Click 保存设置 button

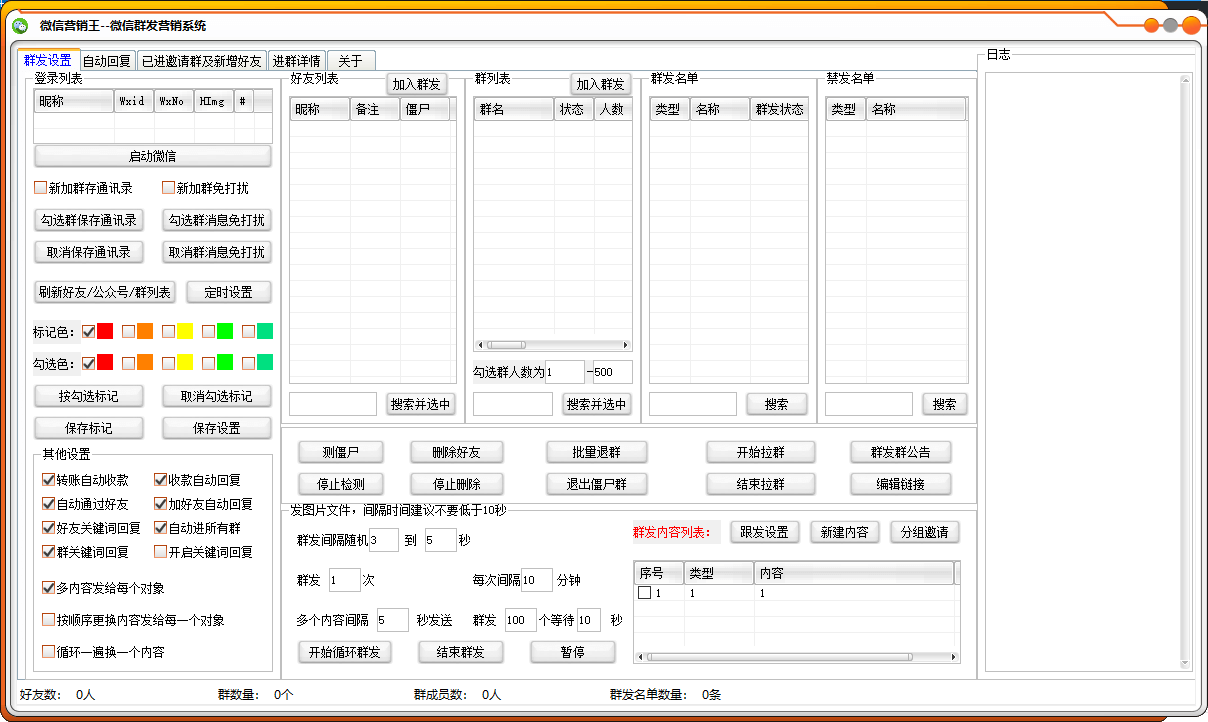click(x=217, y=428)
